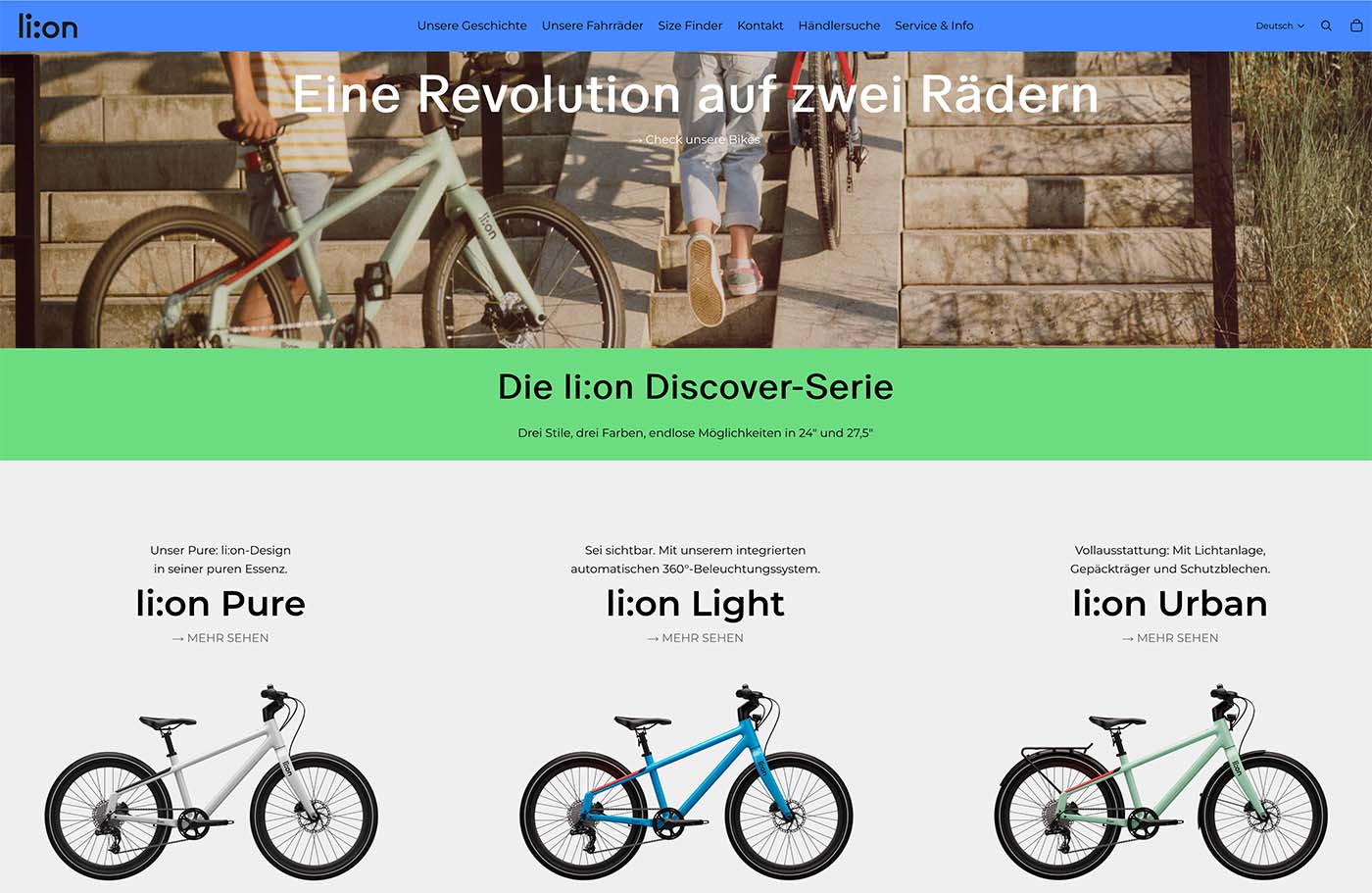Open the mint li:on Urban bike image
The image size is (1372, 893).
pyautogui.click(x=1161, y=781)
